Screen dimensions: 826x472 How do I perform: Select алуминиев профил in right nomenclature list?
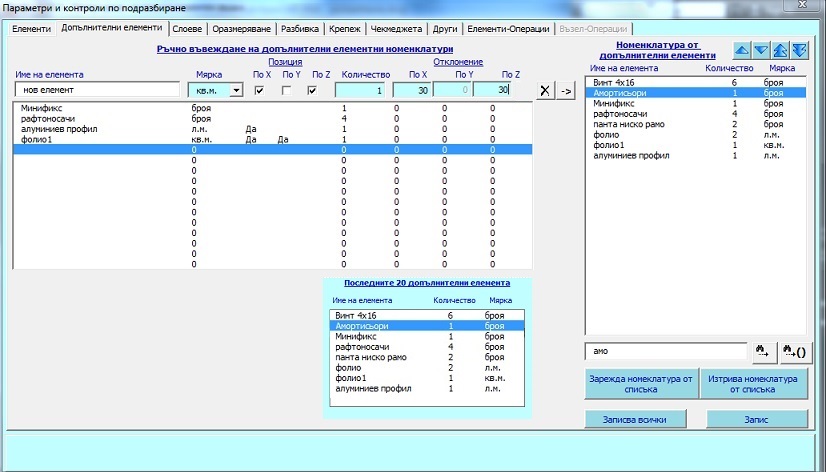(695, 155)
